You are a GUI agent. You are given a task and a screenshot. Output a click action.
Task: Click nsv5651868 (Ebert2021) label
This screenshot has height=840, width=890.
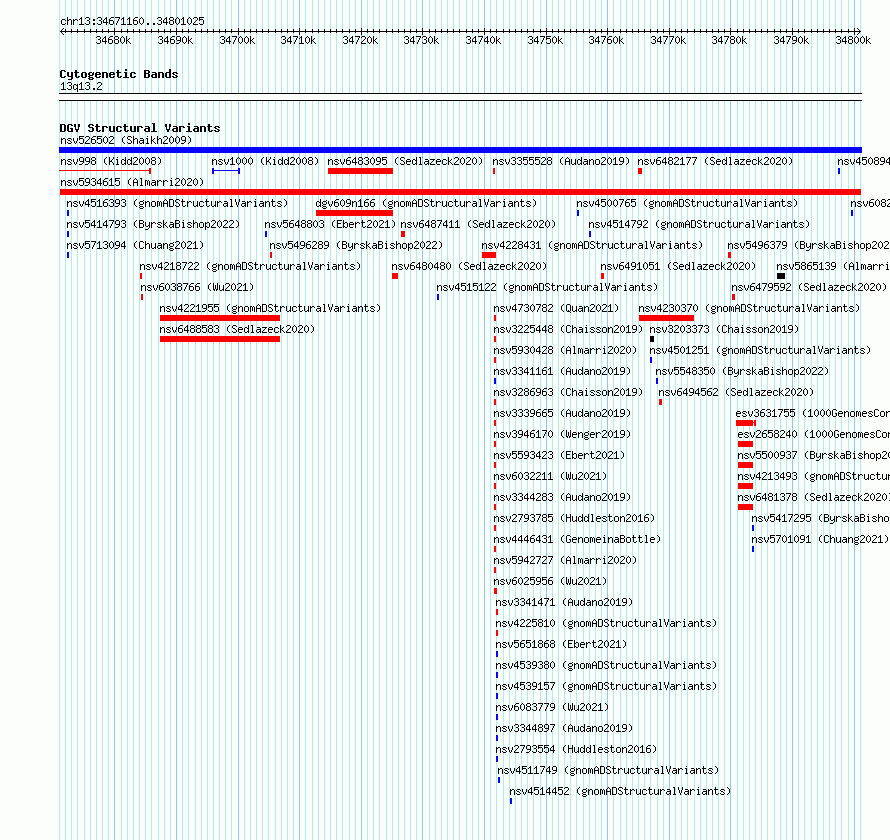[561, 644]
